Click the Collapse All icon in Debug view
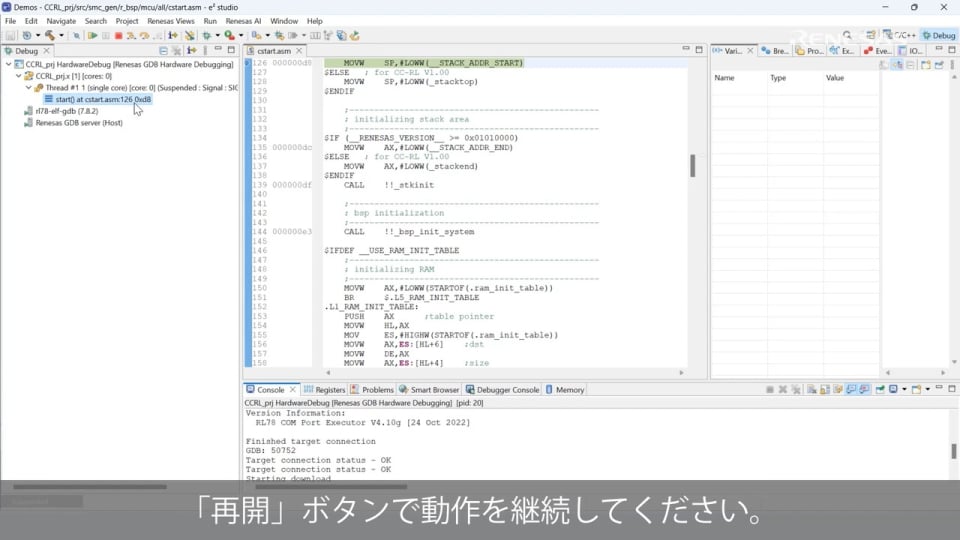This screenshot has height=540, width=960. (x=163, y=51)
